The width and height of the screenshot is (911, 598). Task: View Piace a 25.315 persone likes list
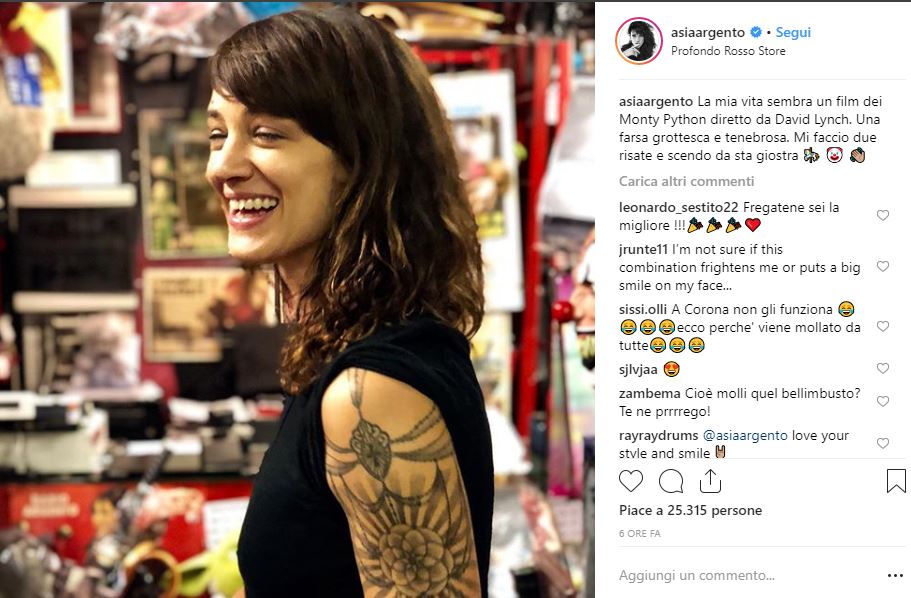[x=690, y=510]
